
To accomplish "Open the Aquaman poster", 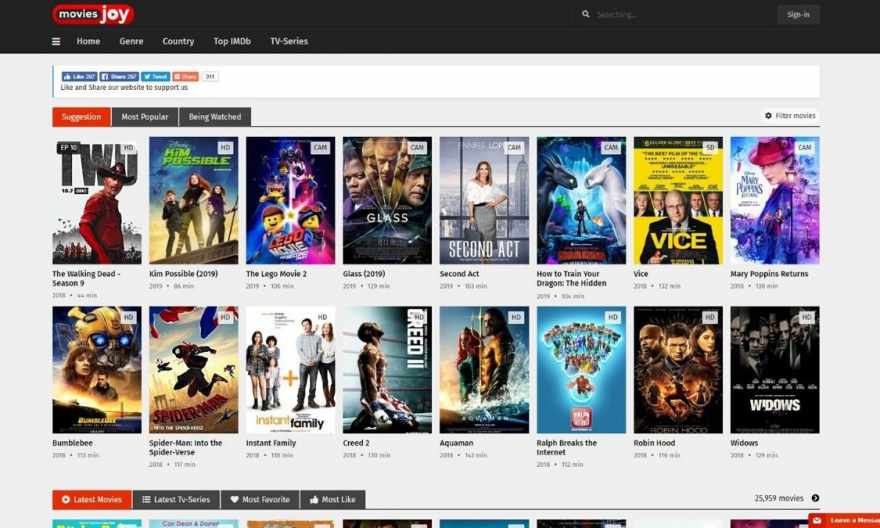I will point(484,370).
